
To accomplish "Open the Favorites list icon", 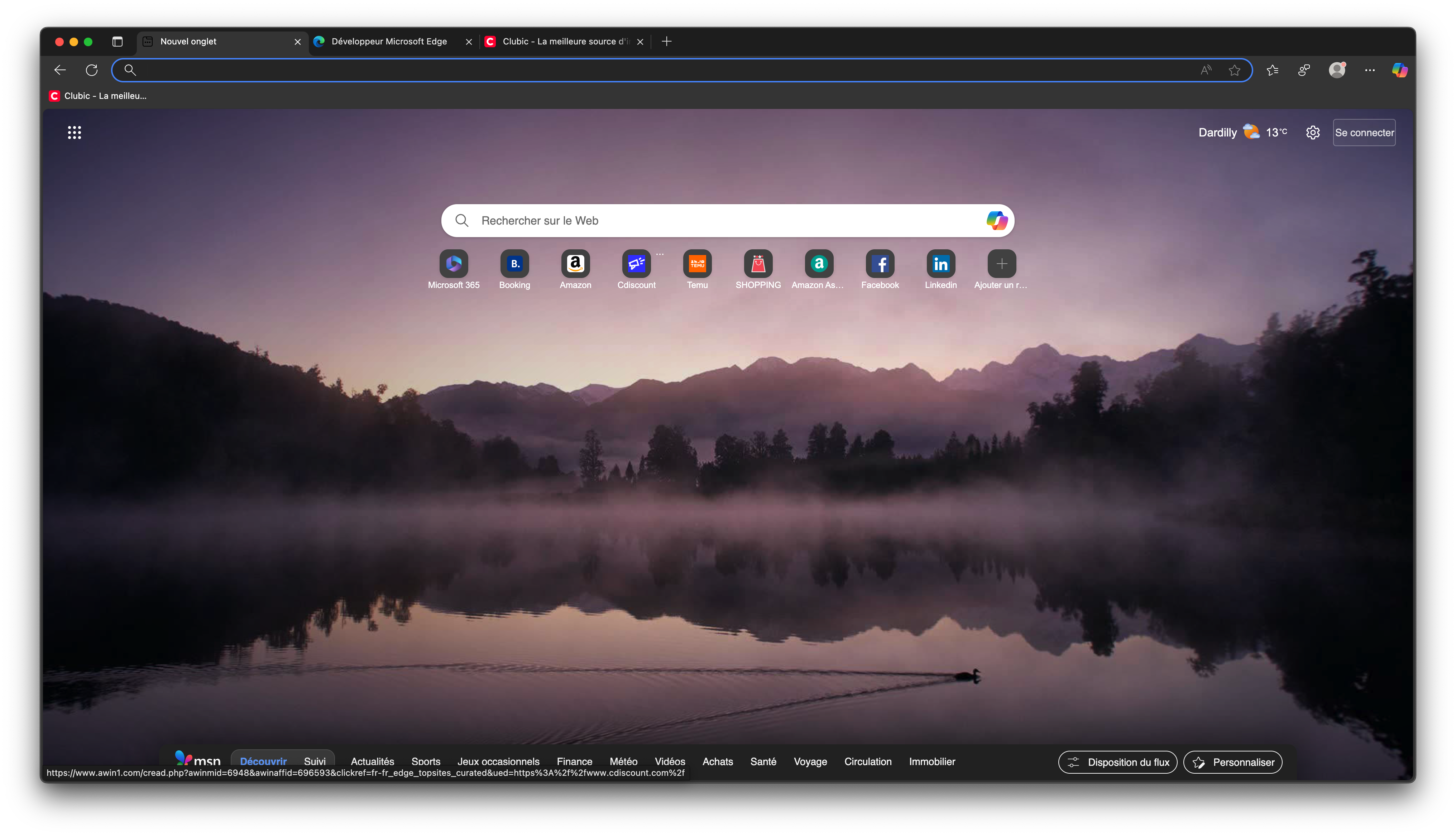I will point(1272,70).
